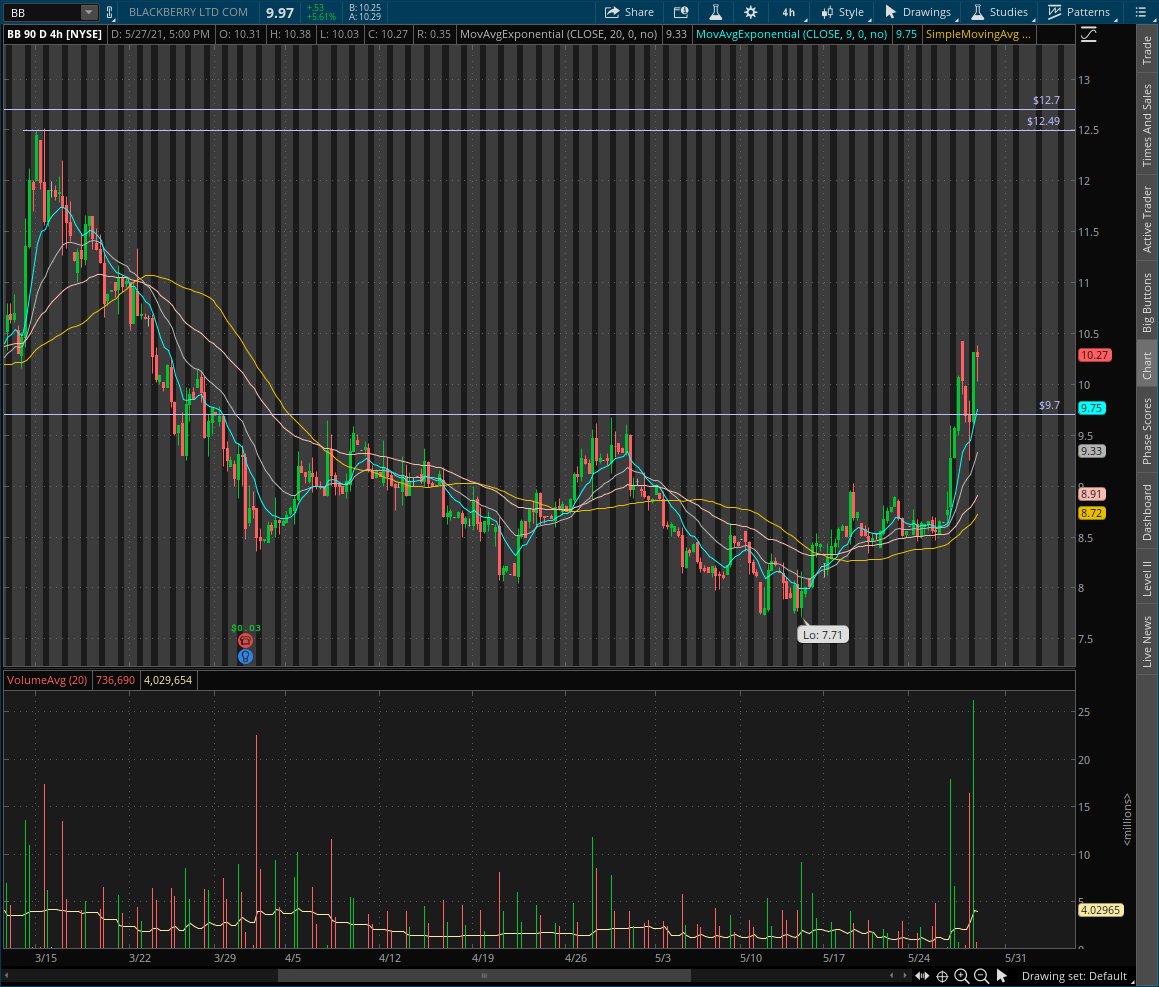This screenshot has height=987, width=1159.
Task: Click the zoom in magnifier icon
Action: click(962, 976)
